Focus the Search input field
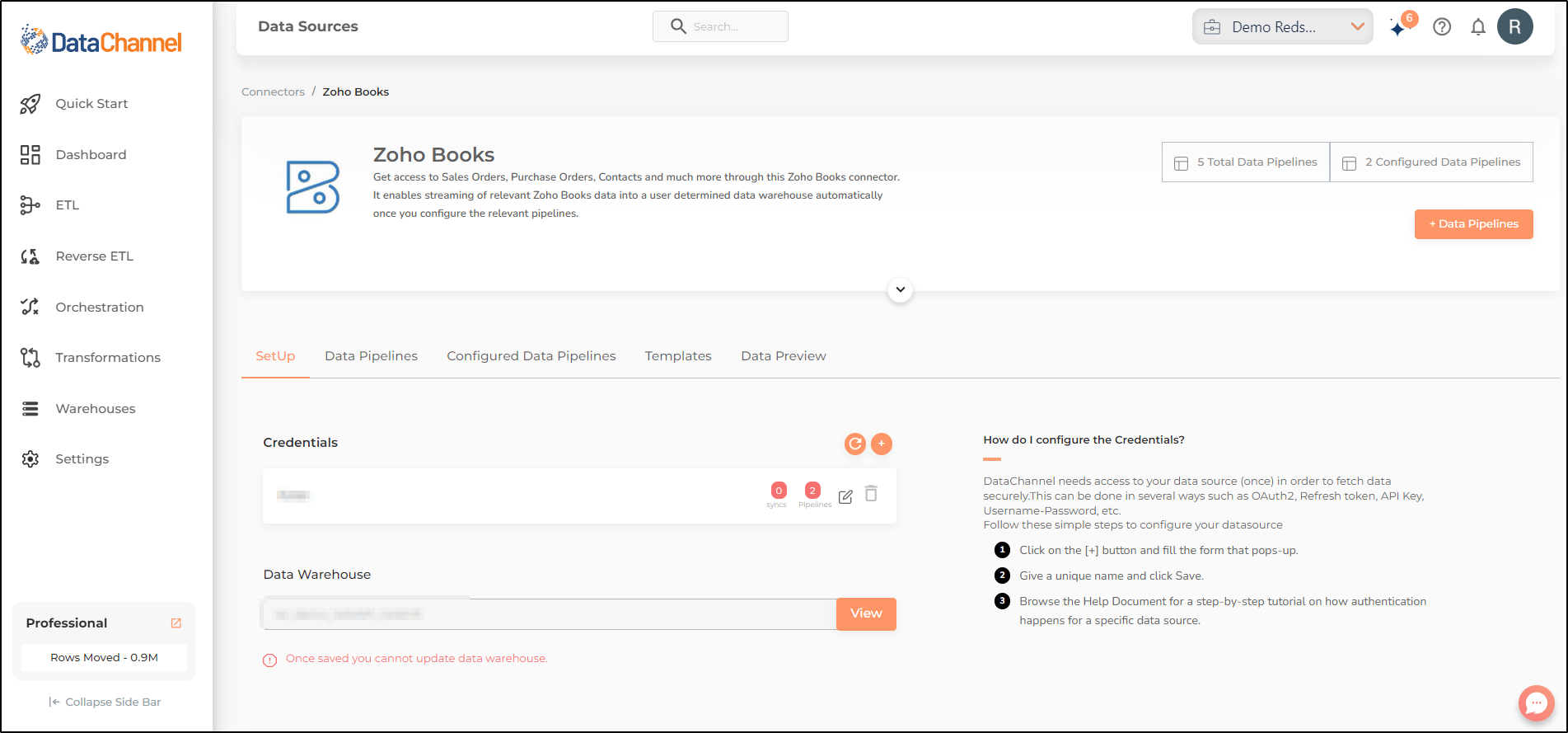Viewport: 1568px width, 733px height. 720,26
